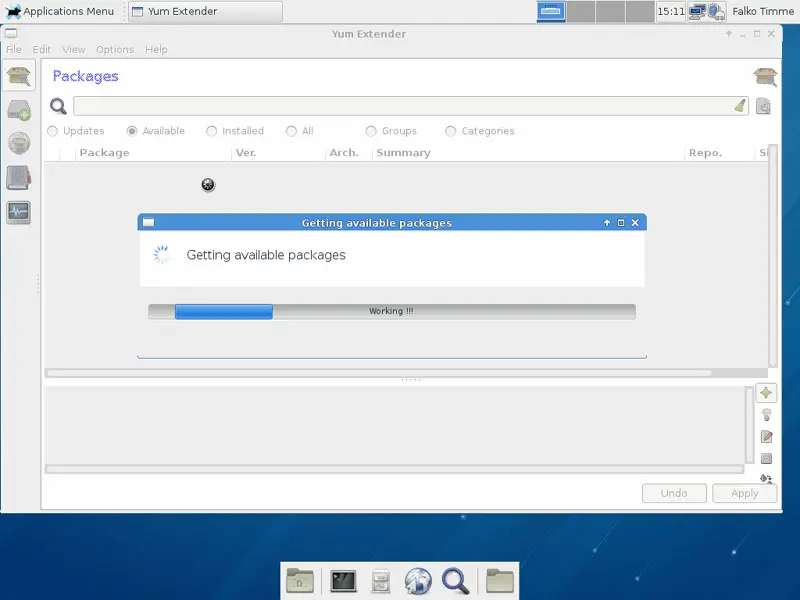Show changelog notepad icon

(x=766, y=437)
